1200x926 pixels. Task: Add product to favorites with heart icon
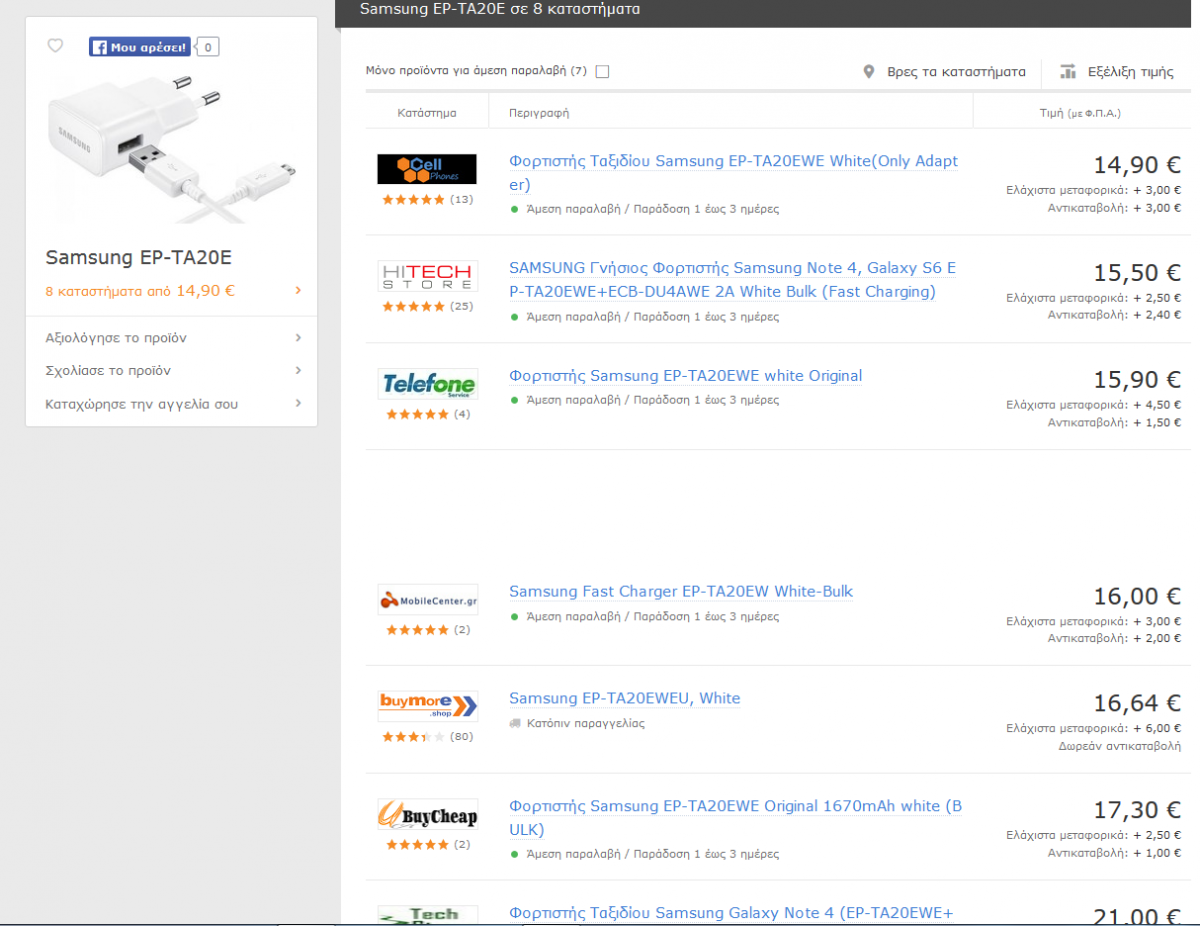55,46
